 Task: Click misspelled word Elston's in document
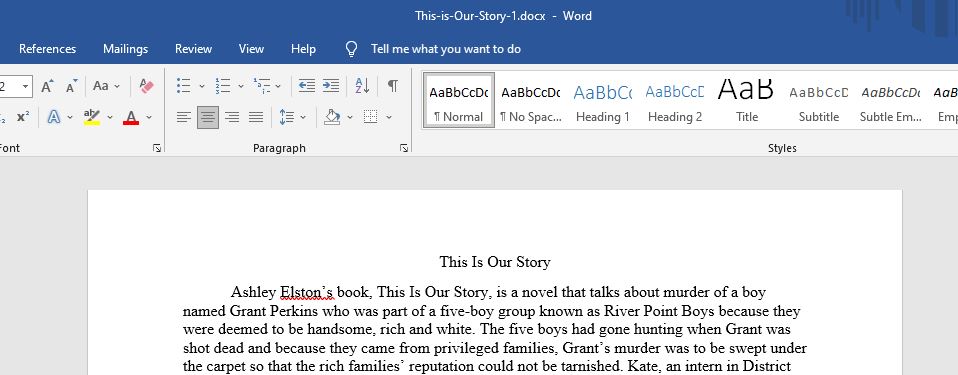(x=307, y=293)
